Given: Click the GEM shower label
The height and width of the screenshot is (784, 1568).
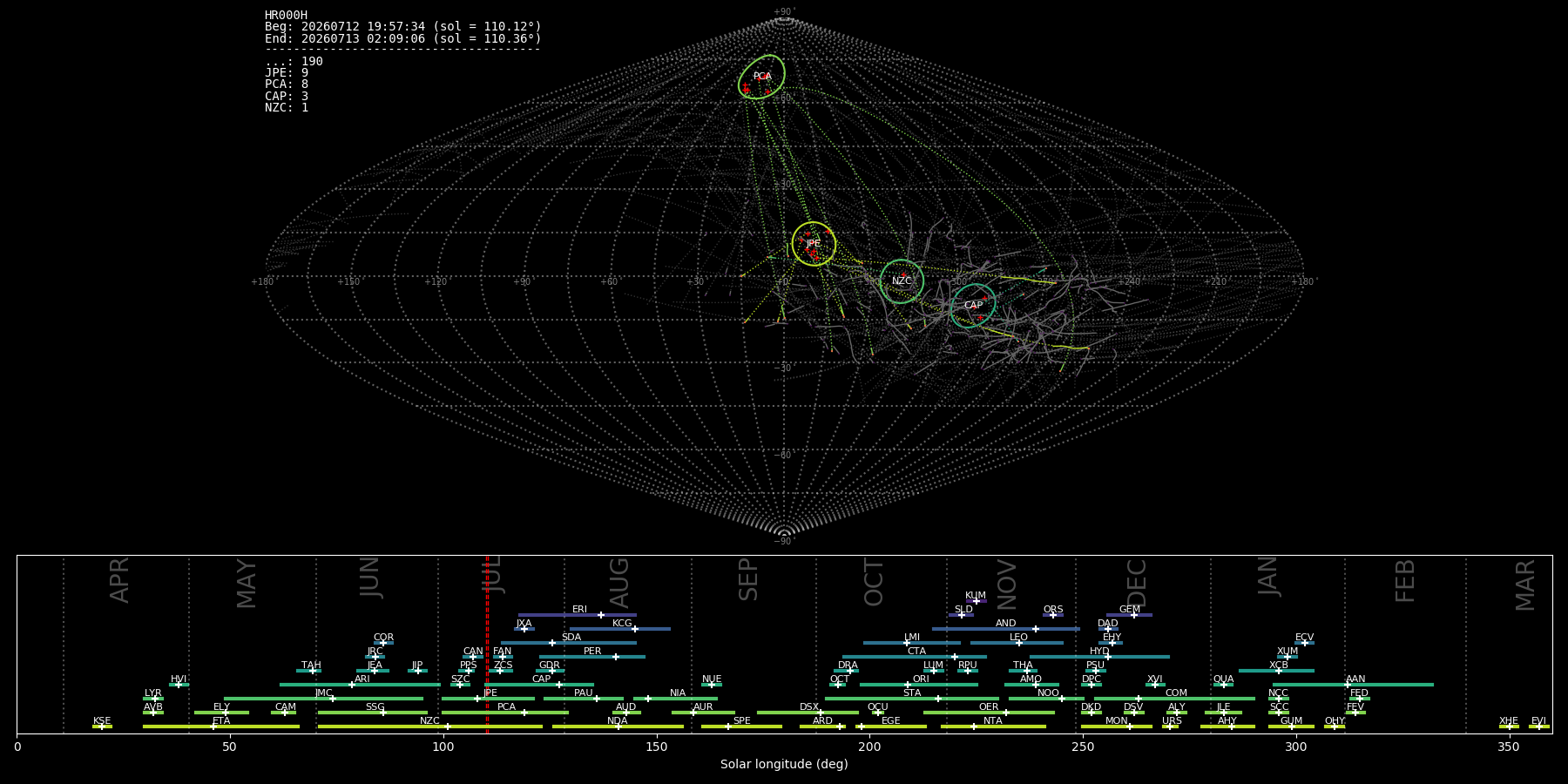Looking at the screenshot, I should click(x=1129, y=610).
